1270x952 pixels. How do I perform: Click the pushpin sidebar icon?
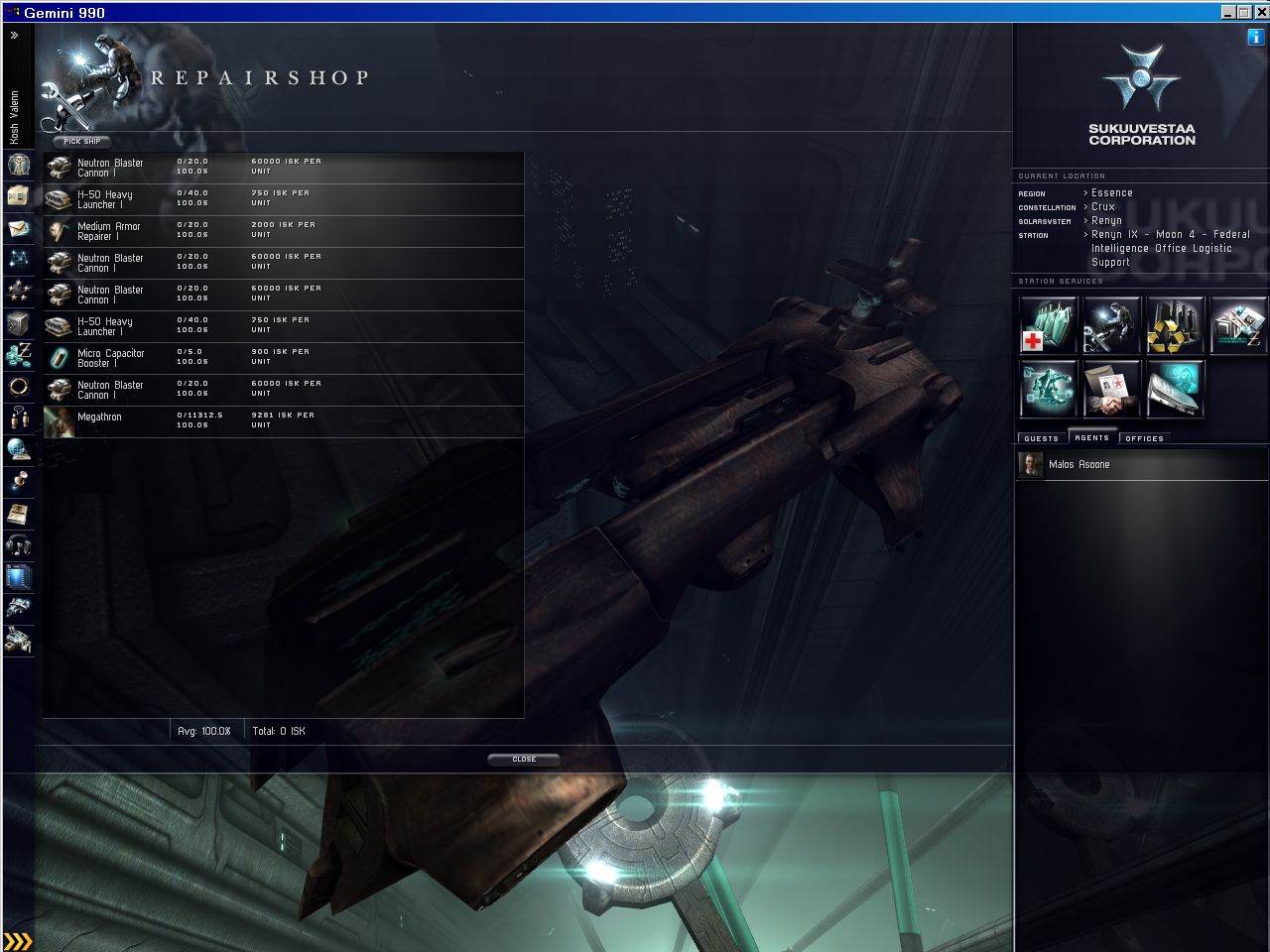[19, 482]
